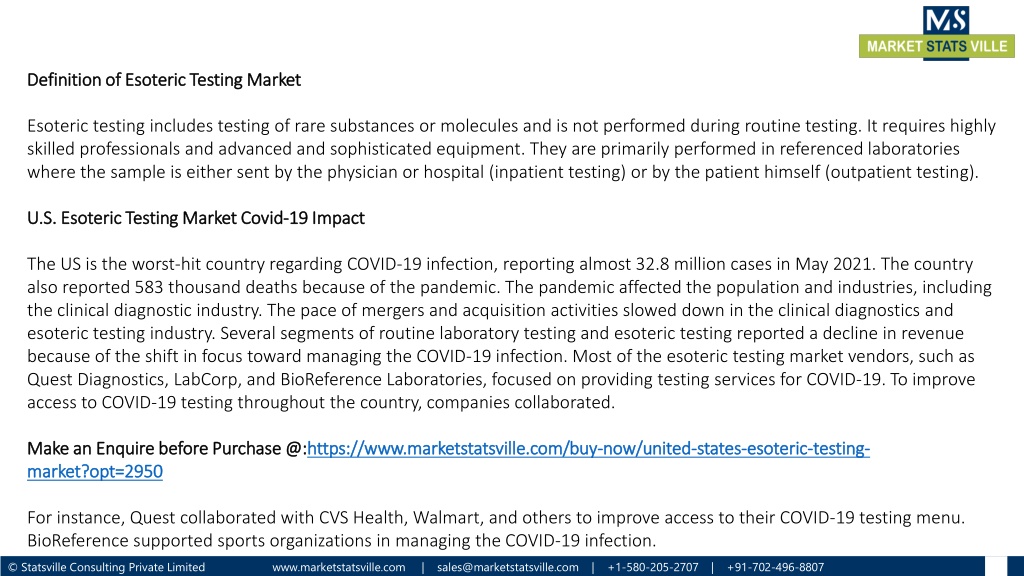Select the +1-580-205-2707 phone number
This screenshot has height=576, width=1024.
[652, 567]
